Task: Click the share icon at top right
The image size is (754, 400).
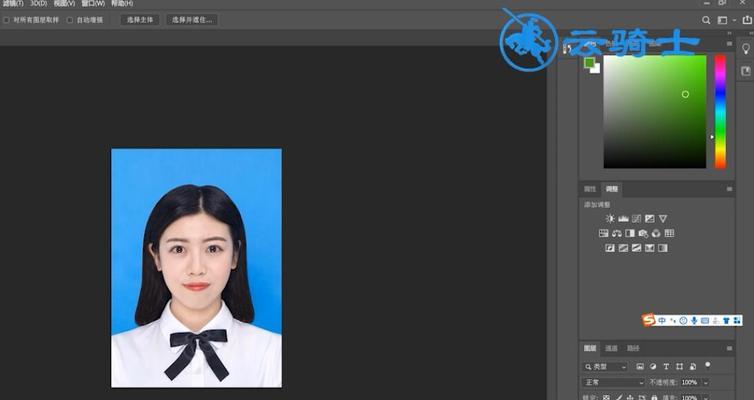Action: coord(747,20)
